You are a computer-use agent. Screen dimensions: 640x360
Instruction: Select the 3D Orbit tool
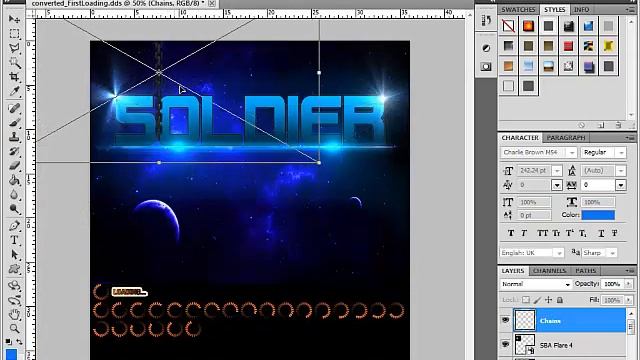(14, 300)
